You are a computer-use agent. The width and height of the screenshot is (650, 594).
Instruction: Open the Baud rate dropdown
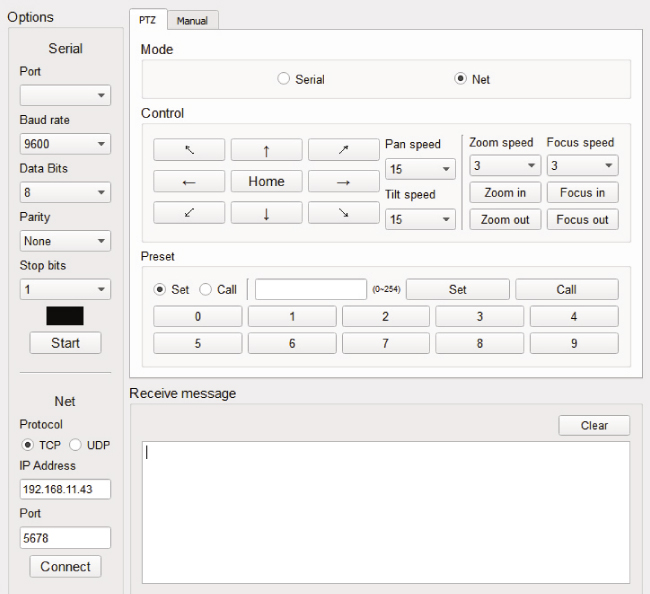(x=65, y=145)
